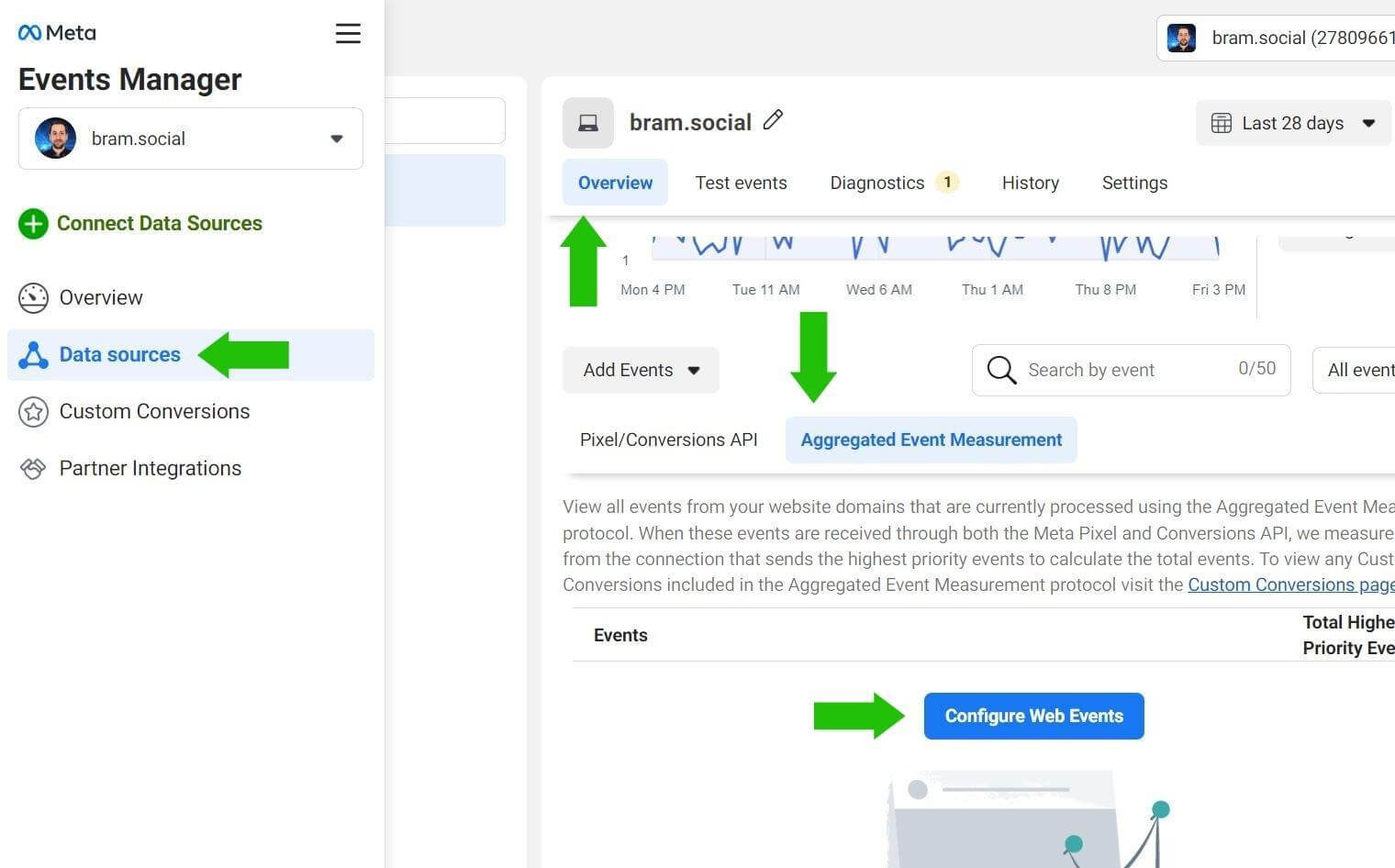The width and height of the screenshot is (1395, 868).
Task: Click the Custom Conversions star icon
Action: pyautogui.click(x=33, y=412)
